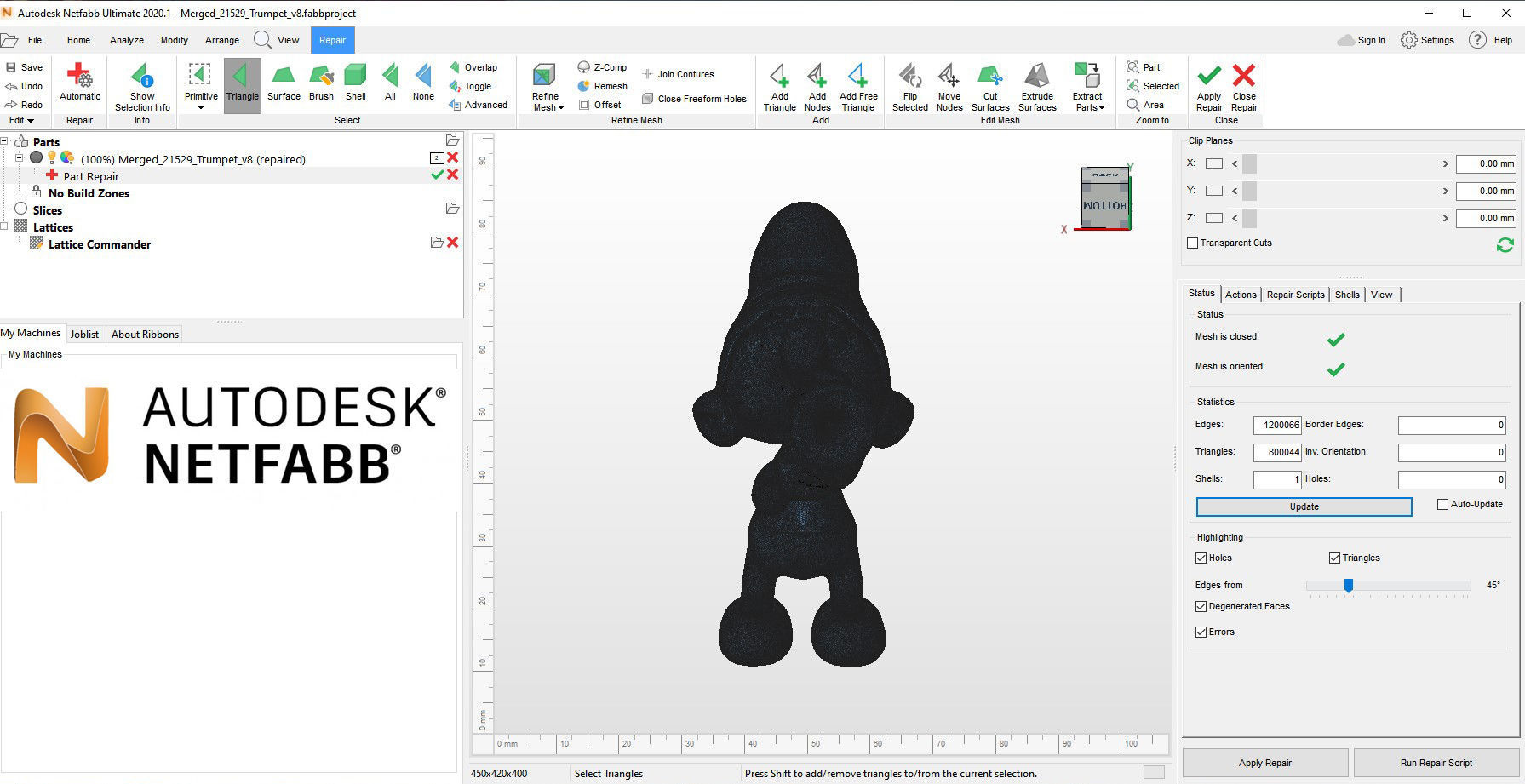Viewport: 1525px width, 784px height.
Task: Flip Selected triangles
Action: (910, 88)
